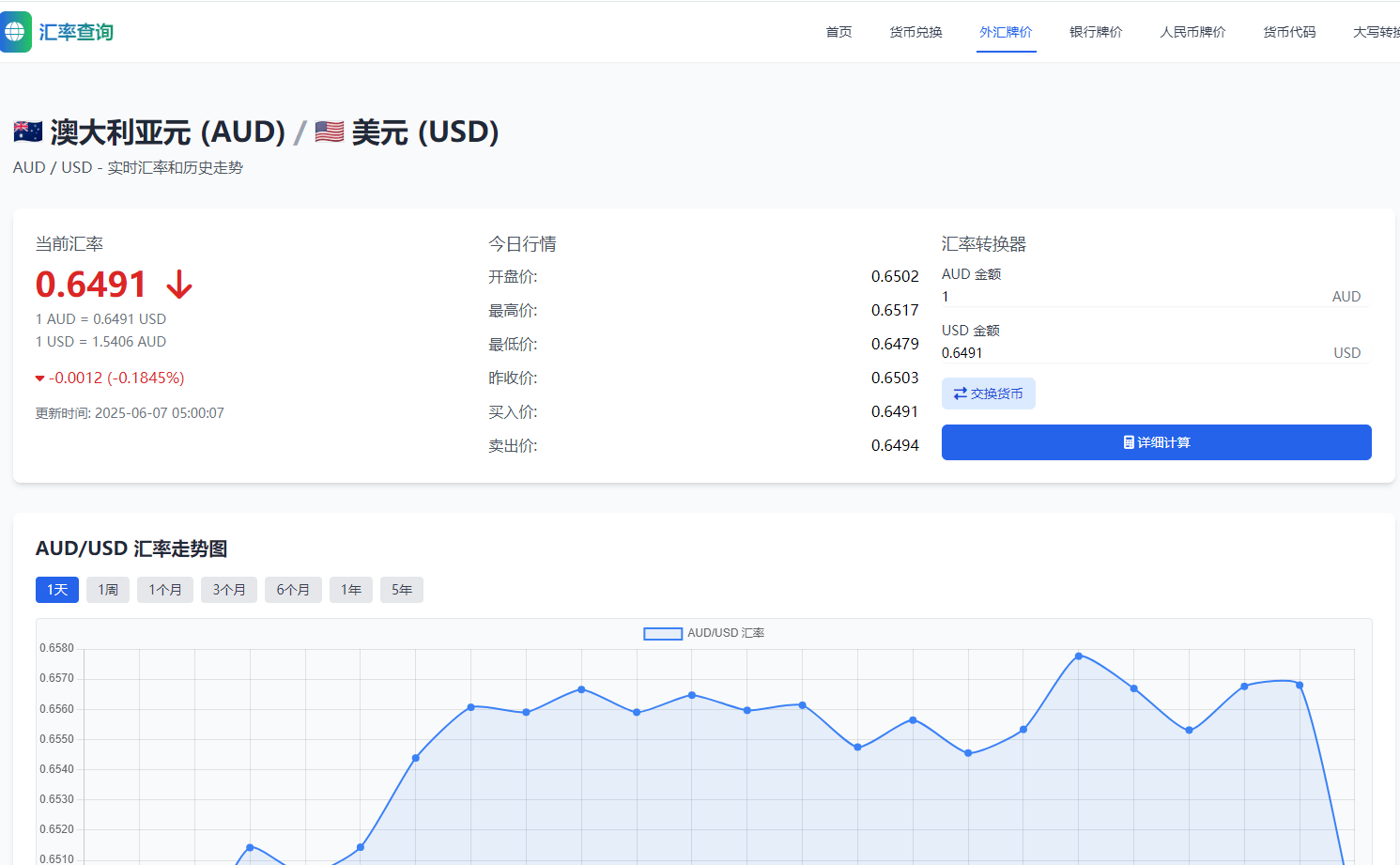
Task: Select 1周 chart range
Action: pos(108,590)
